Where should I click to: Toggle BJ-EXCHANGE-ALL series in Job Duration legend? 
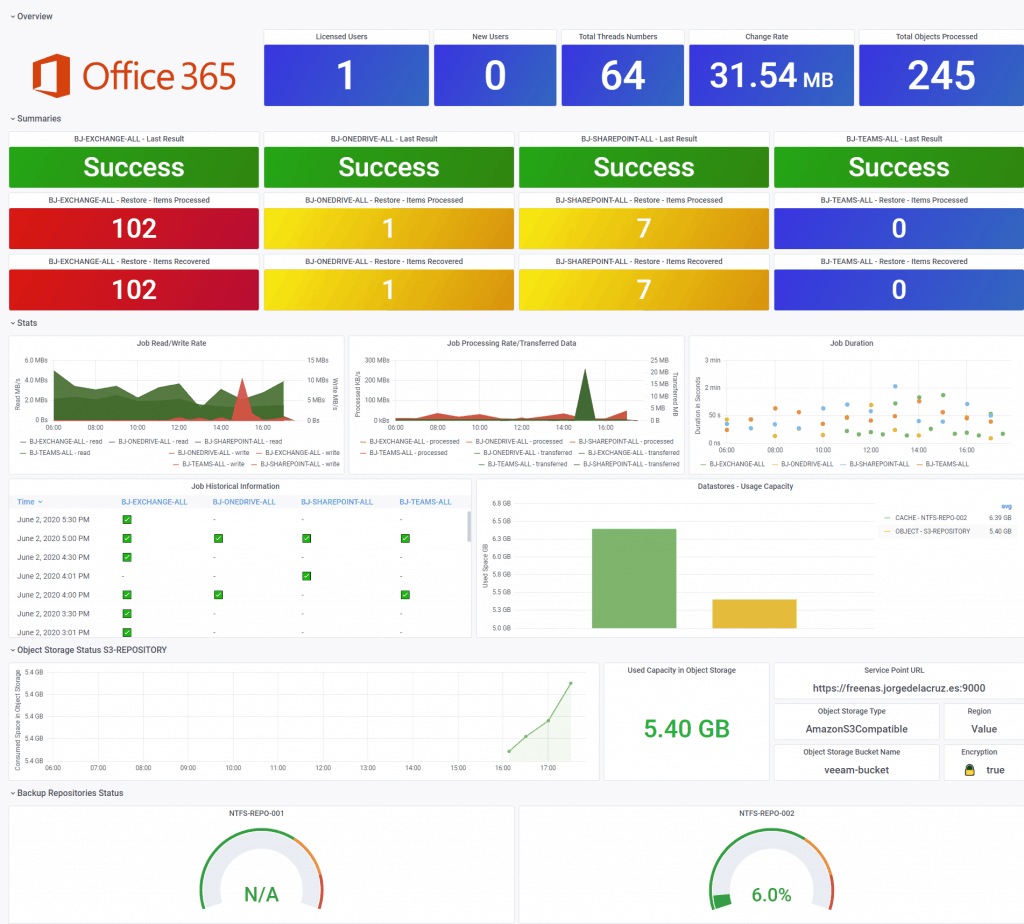737,464
